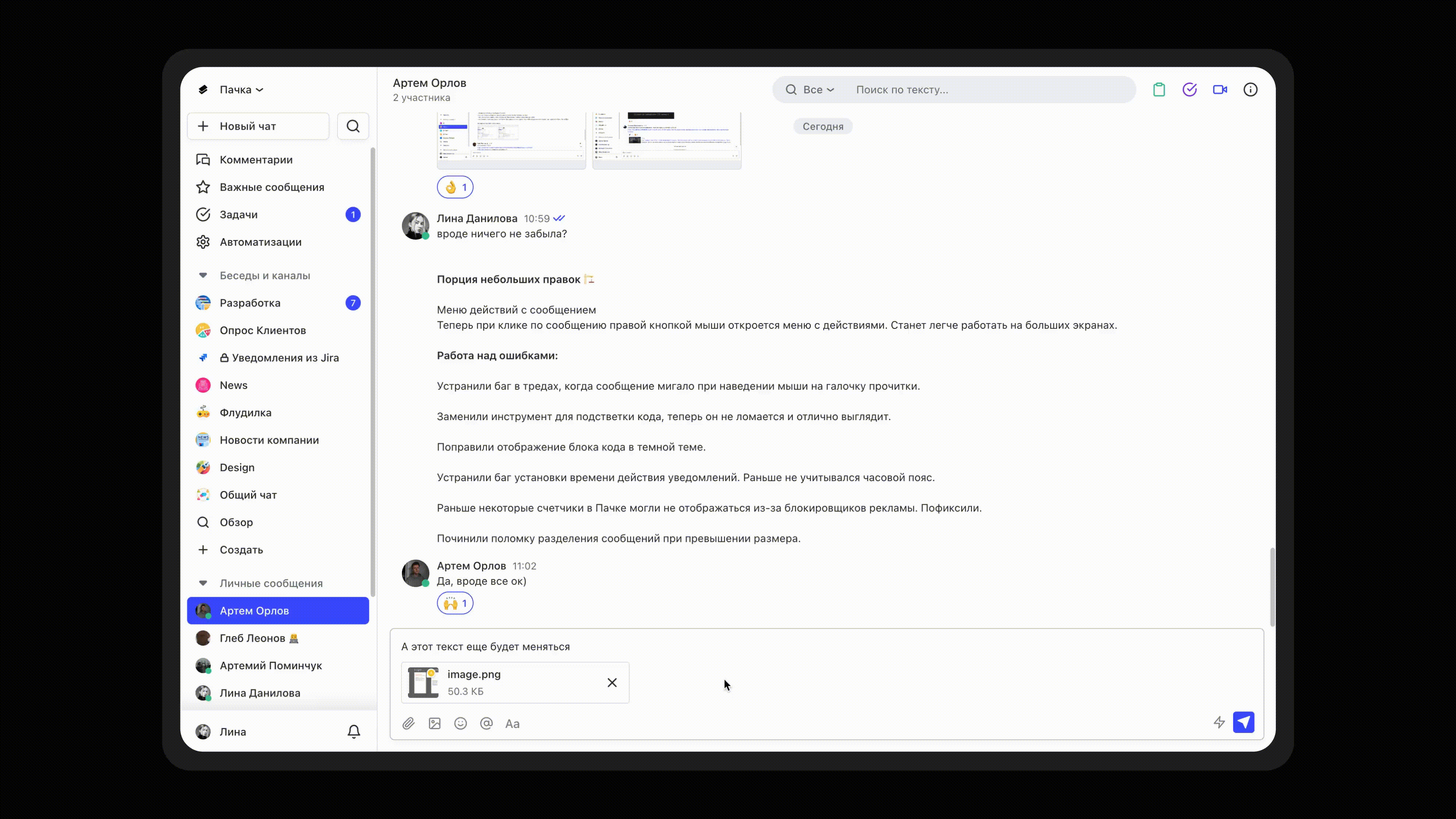Click the paperclip attach file icon
The width and height of the screenshot is (1456, 819).
pos(408,723)
